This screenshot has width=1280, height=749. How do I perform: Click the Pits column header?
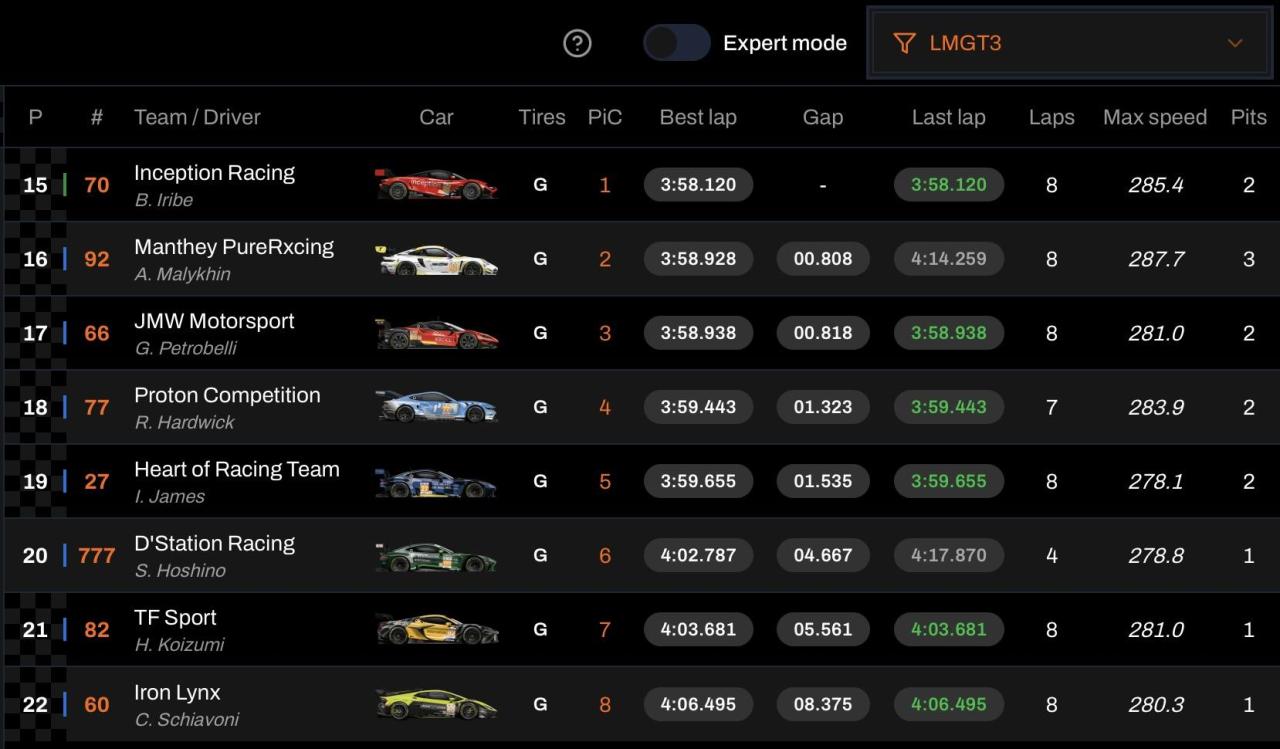1248,117
